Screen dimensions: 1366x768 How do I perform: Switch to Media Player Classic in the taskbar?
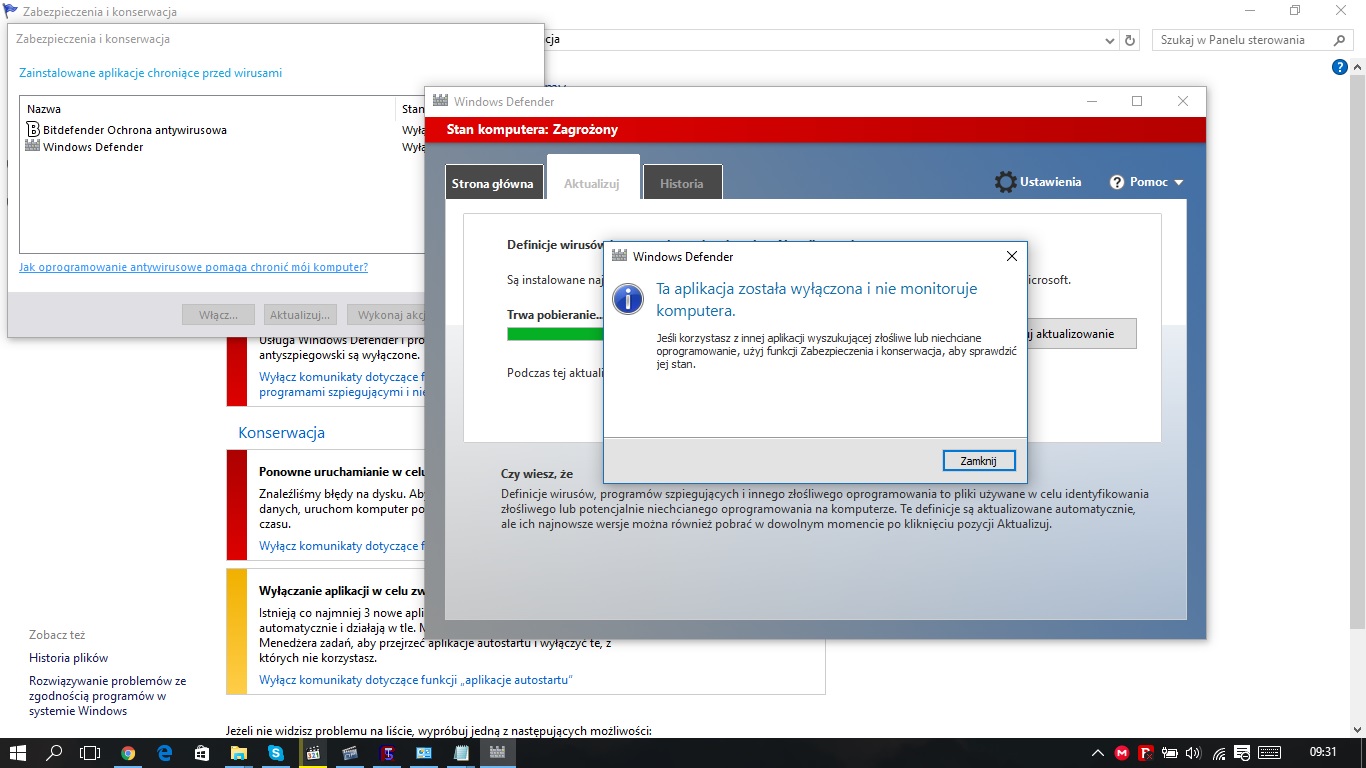[x=312, y=753]
